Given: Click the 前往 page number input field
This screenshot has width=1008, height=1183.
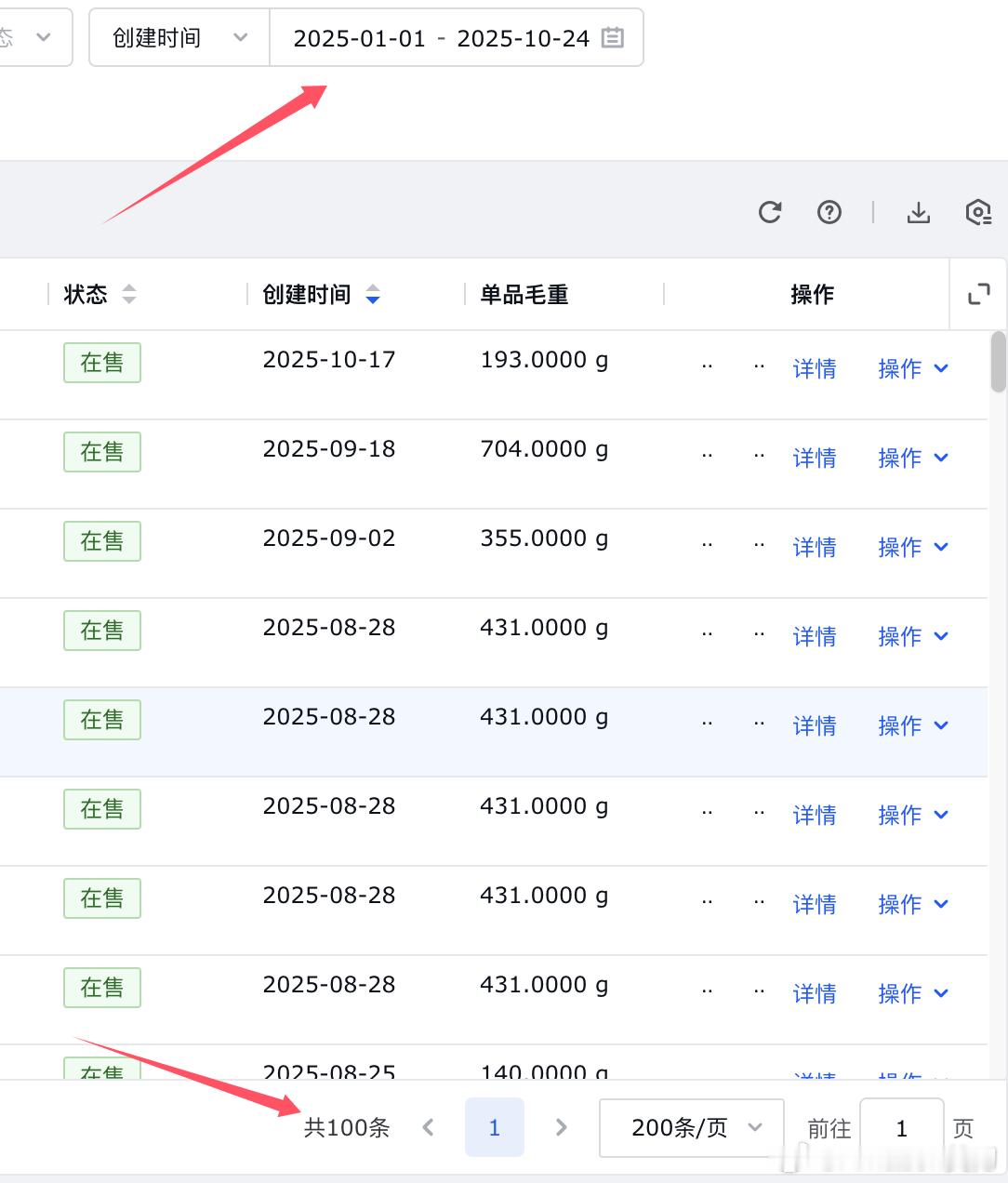Looking at the screenshot, I should pyautogui.click(x=901, y=1127).
